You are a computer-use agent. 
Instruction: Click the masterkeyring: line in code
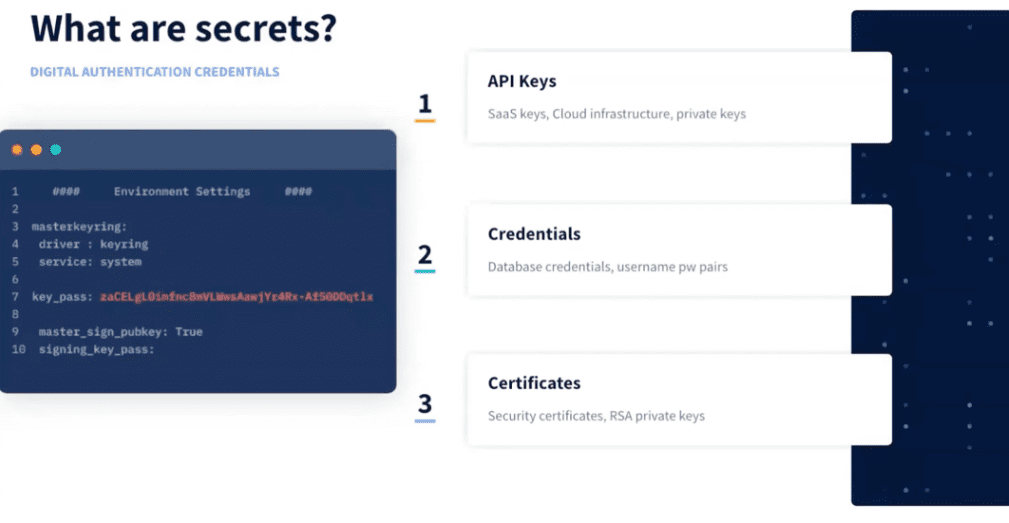pos(79,226)
